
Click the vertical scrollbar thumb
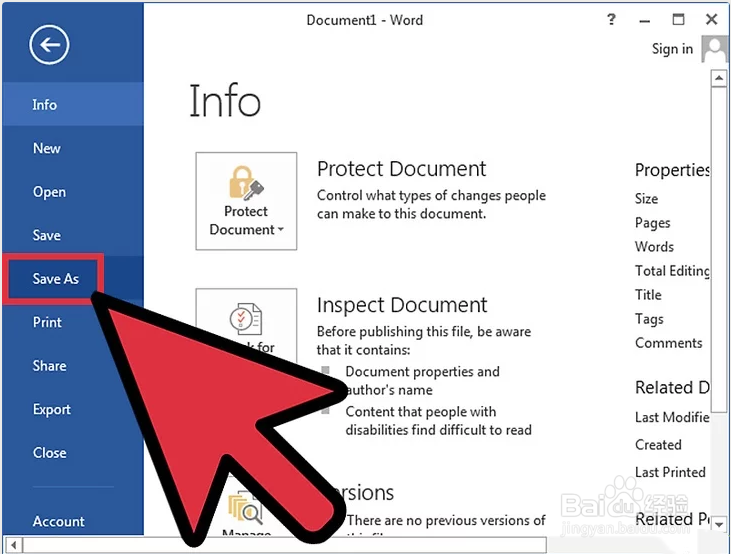click(x=719, y=249)
